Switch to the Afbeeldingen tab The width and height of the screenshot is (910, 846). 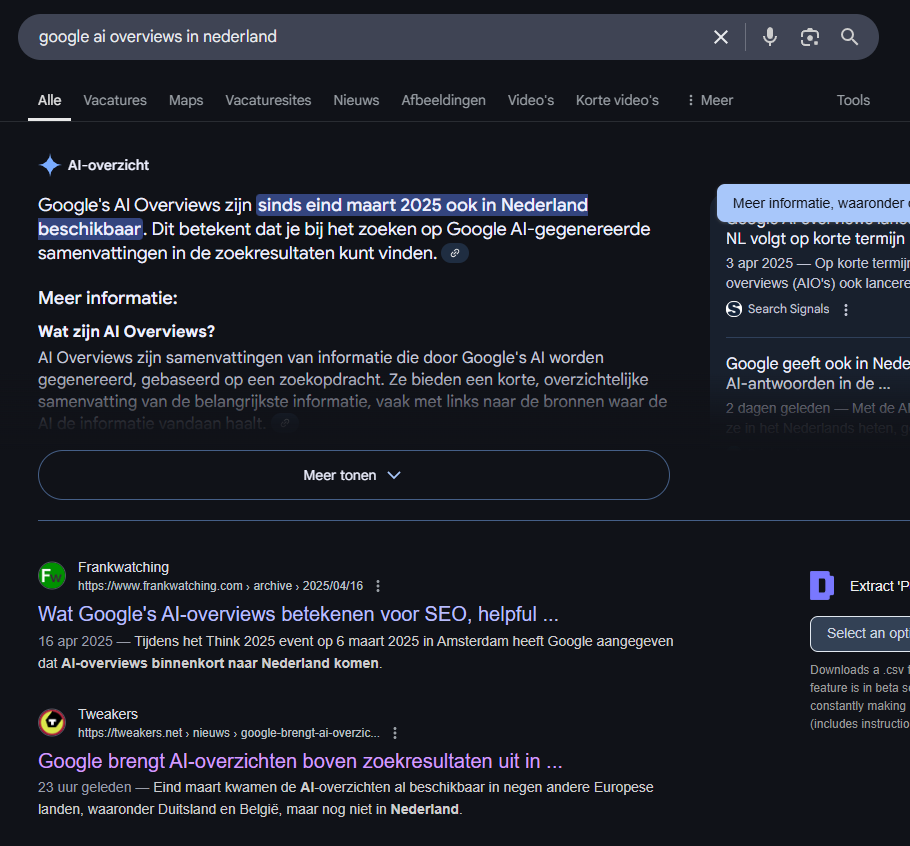coord(443,100)
